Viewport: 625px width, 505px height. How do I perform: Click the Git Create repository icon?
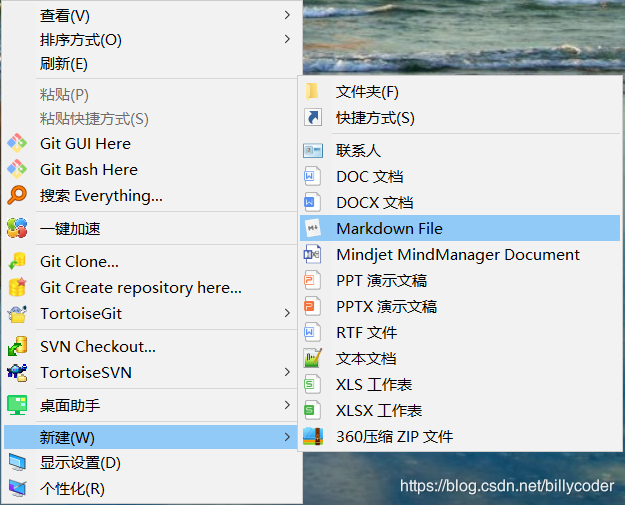[17, 287]
